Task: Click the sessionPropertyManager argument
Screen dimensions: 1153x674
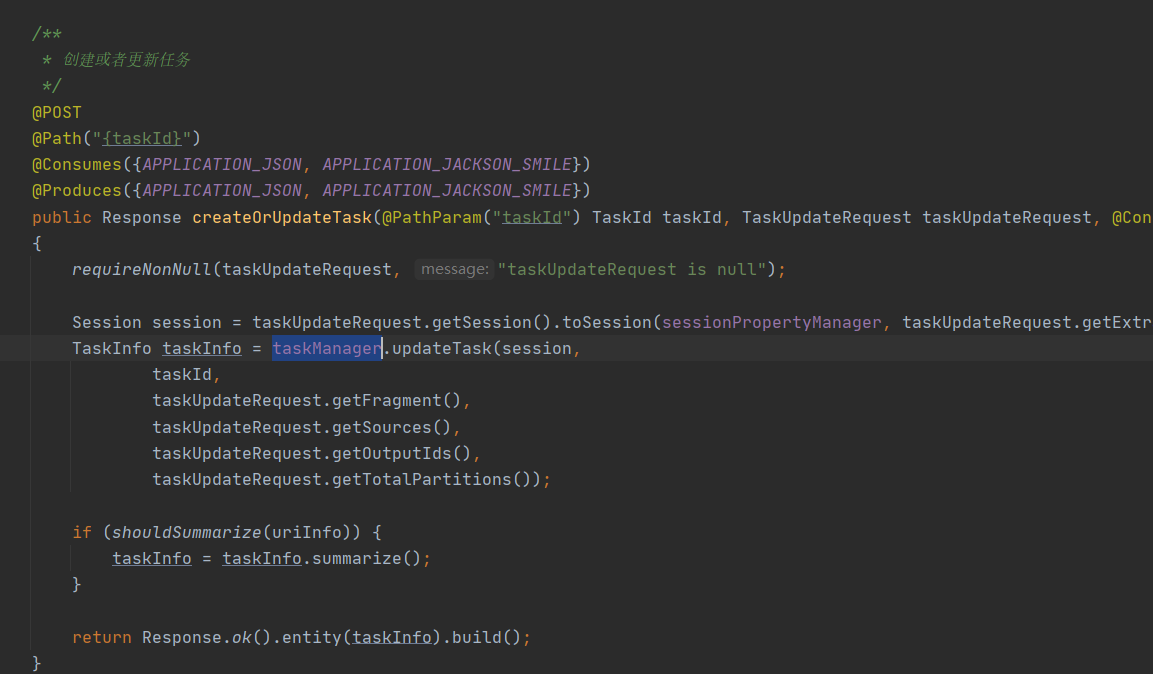Action: [772, 323]
